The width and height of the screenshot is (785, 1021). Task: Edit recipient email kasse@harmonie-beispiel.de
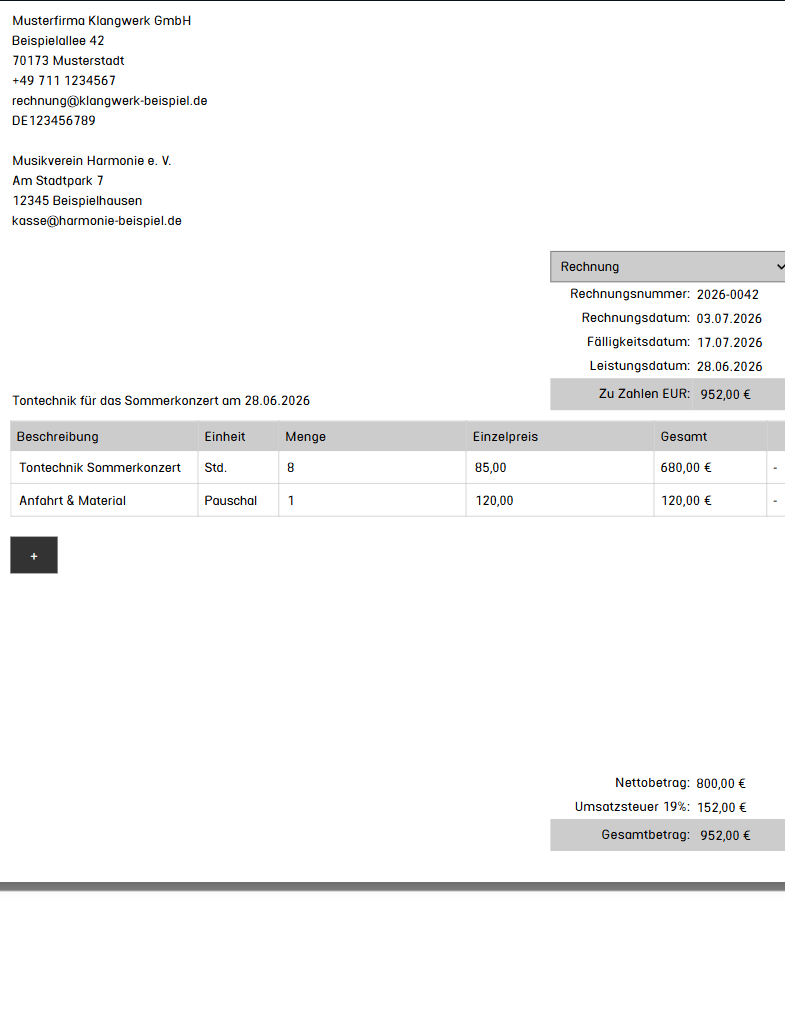coord(97,221)
